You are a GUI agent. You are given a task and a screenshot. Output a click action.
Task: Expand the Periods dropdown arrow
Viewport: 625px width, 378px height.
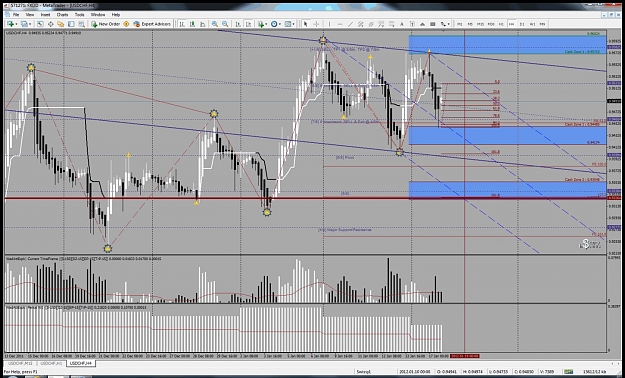pyautogui.click(x=280, y=24)
